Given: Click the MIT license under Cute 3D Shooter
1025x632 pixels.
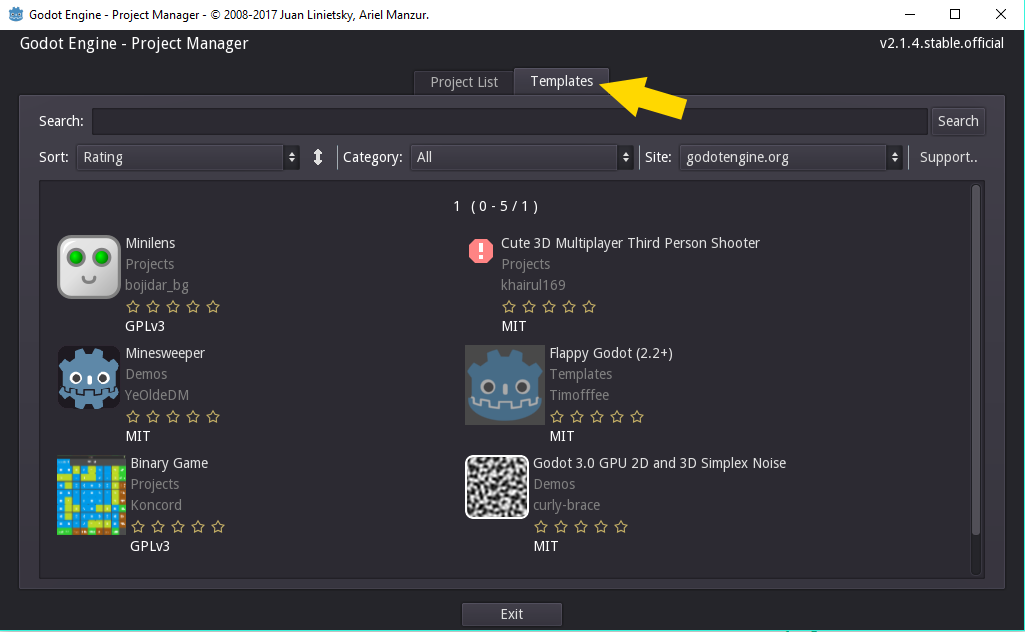Looking at the screenshot, I should (x=514, y=326).
